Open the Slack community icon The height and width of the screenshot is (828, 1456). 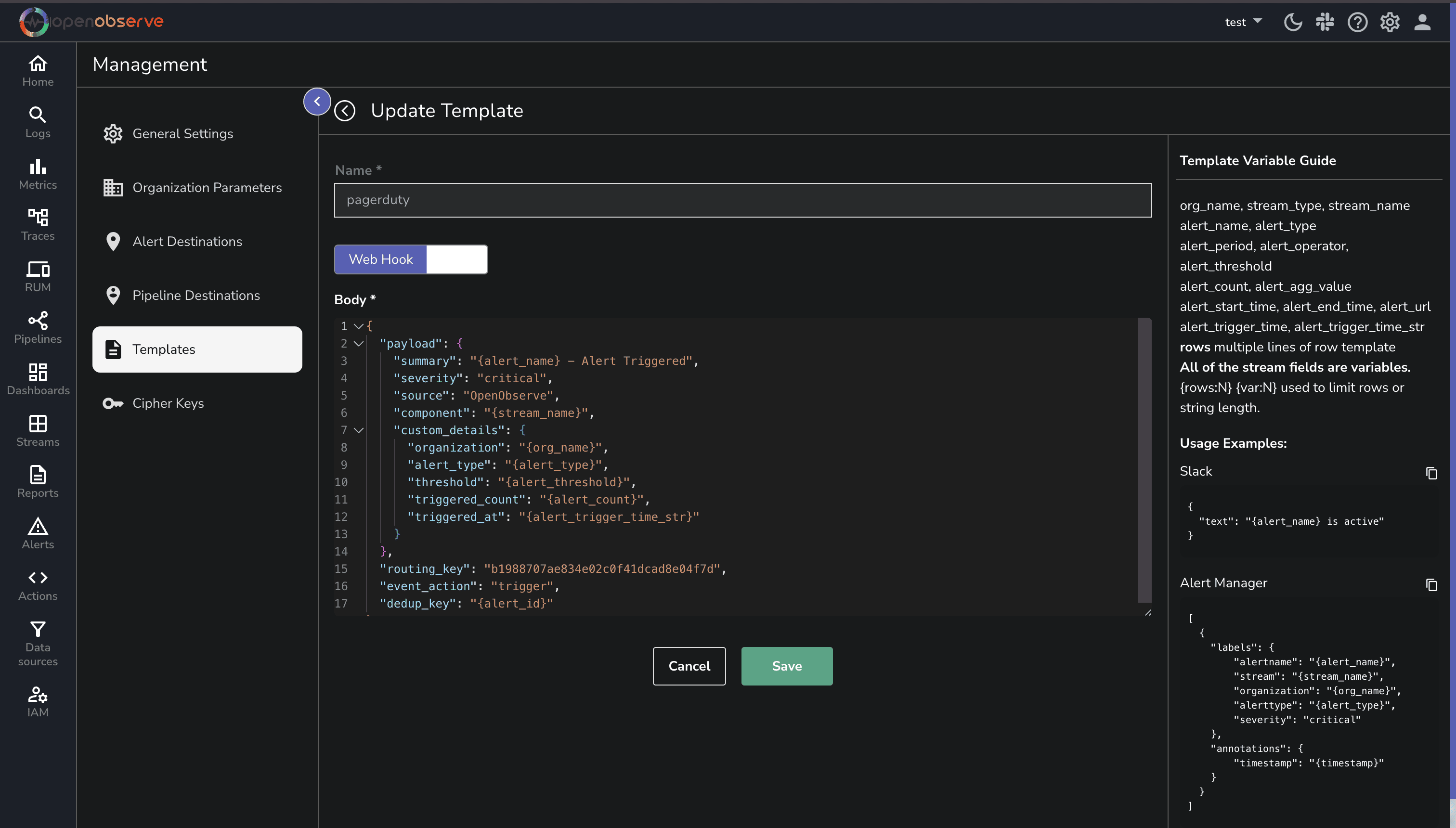[1325, 22]
